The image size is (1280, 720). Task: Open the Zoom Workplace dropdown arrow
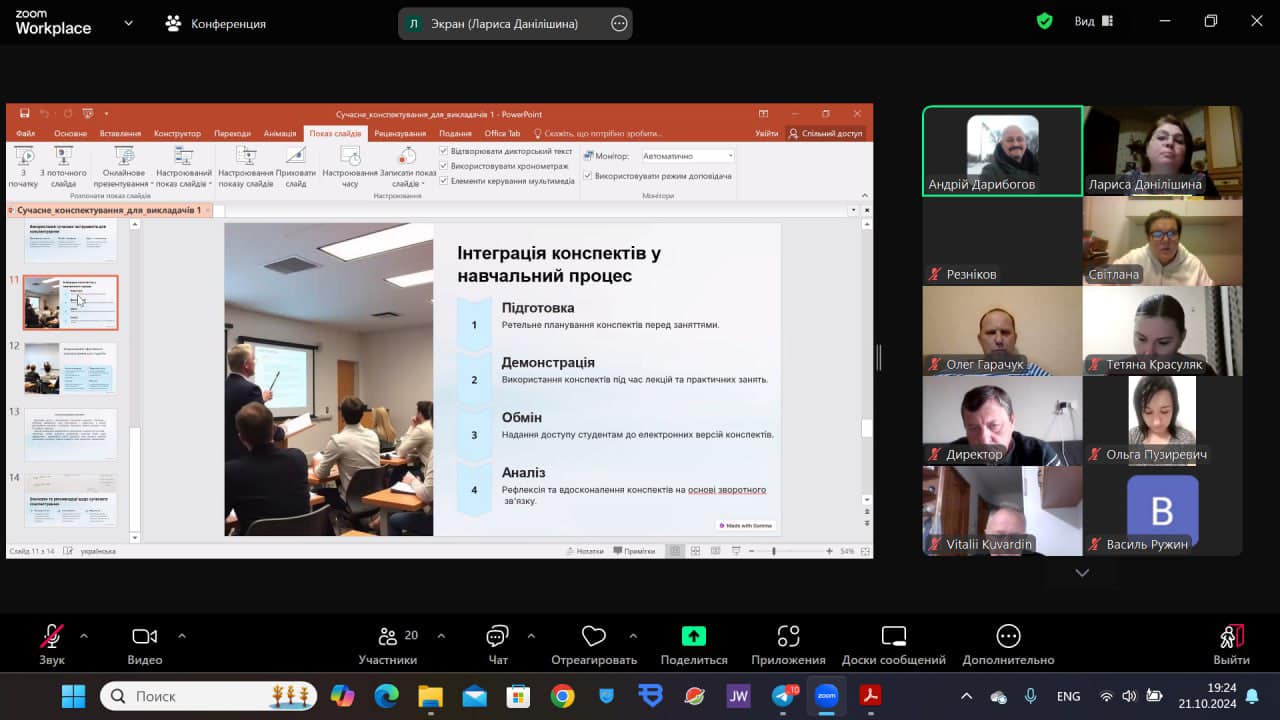click(x=128, y=23)
